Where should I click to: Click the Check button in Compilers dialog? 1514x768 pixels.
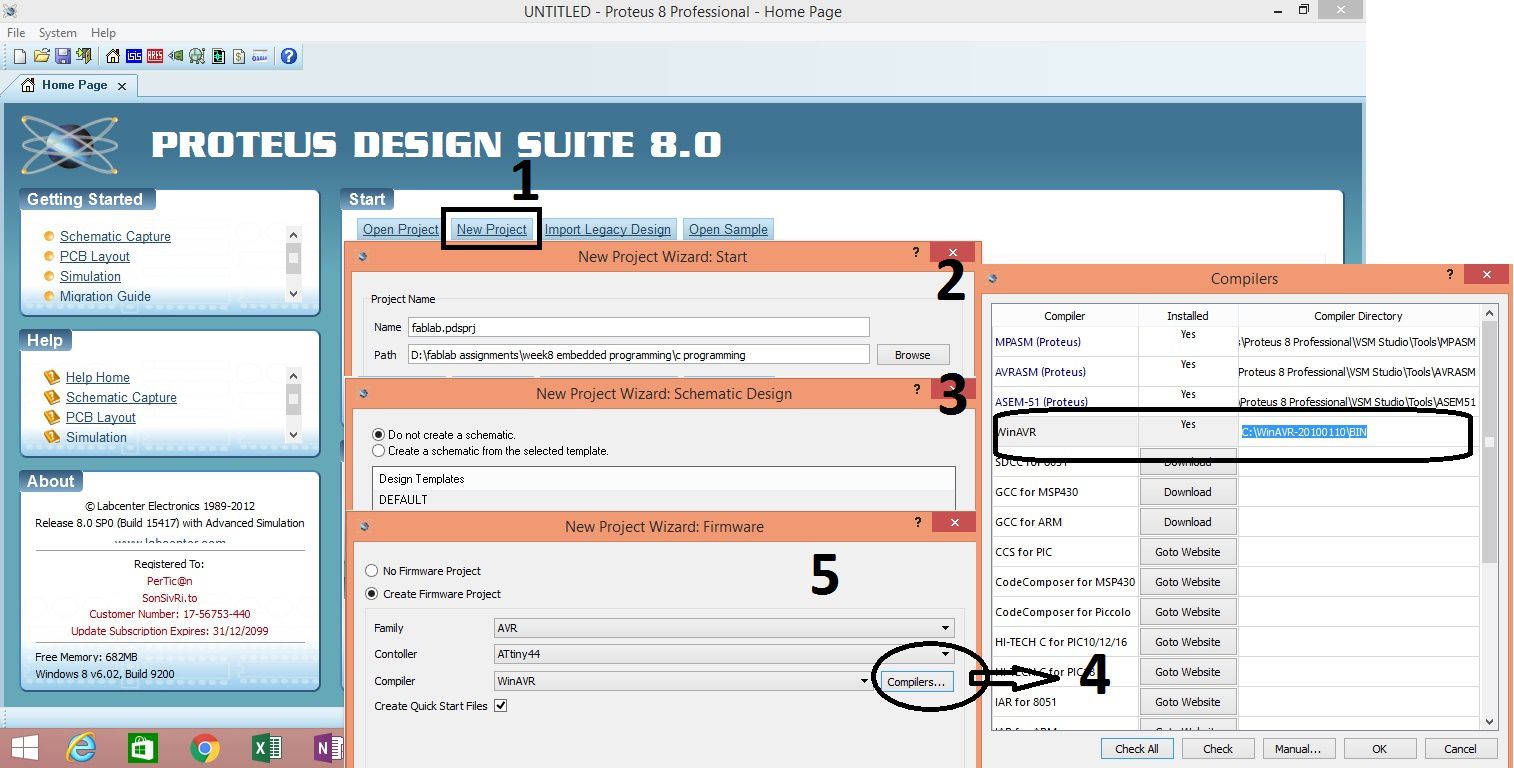point(1218,748)
